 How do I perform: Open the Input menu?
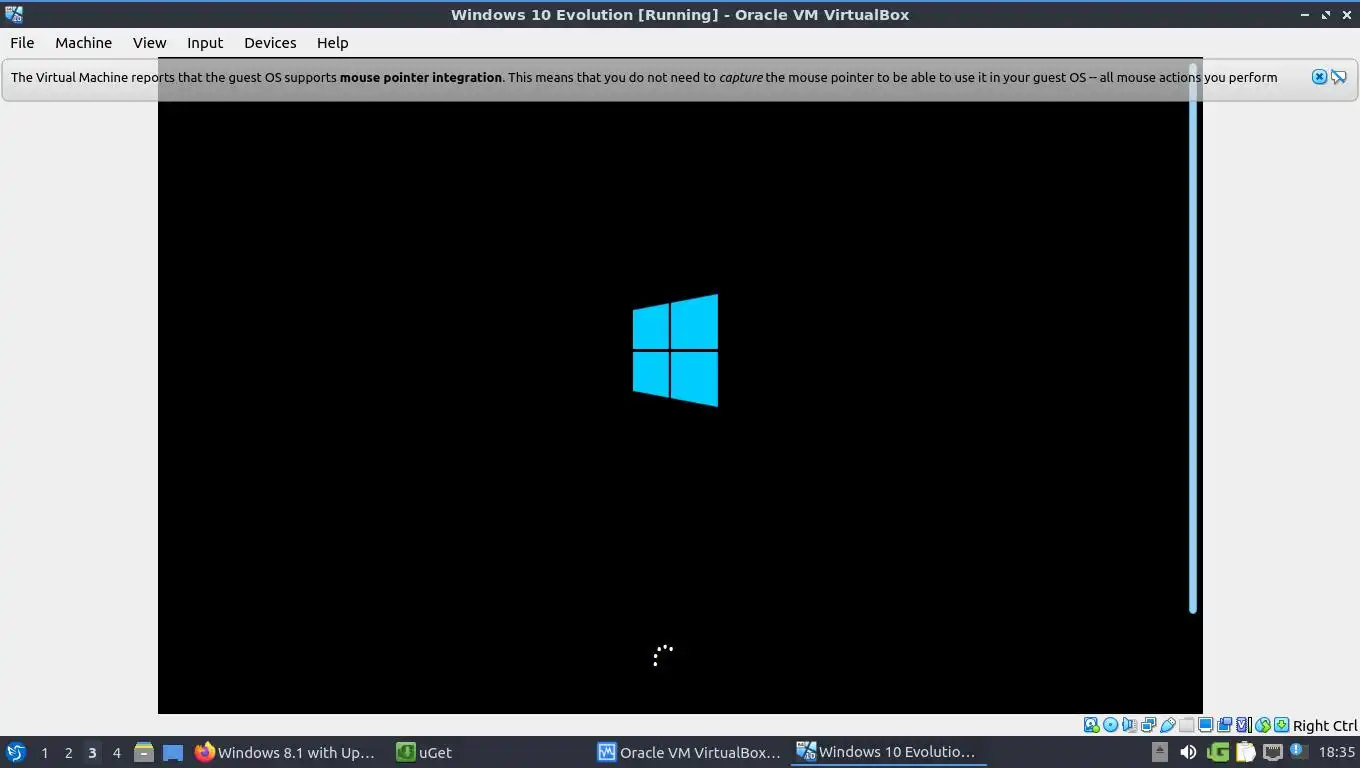point(205,43)
